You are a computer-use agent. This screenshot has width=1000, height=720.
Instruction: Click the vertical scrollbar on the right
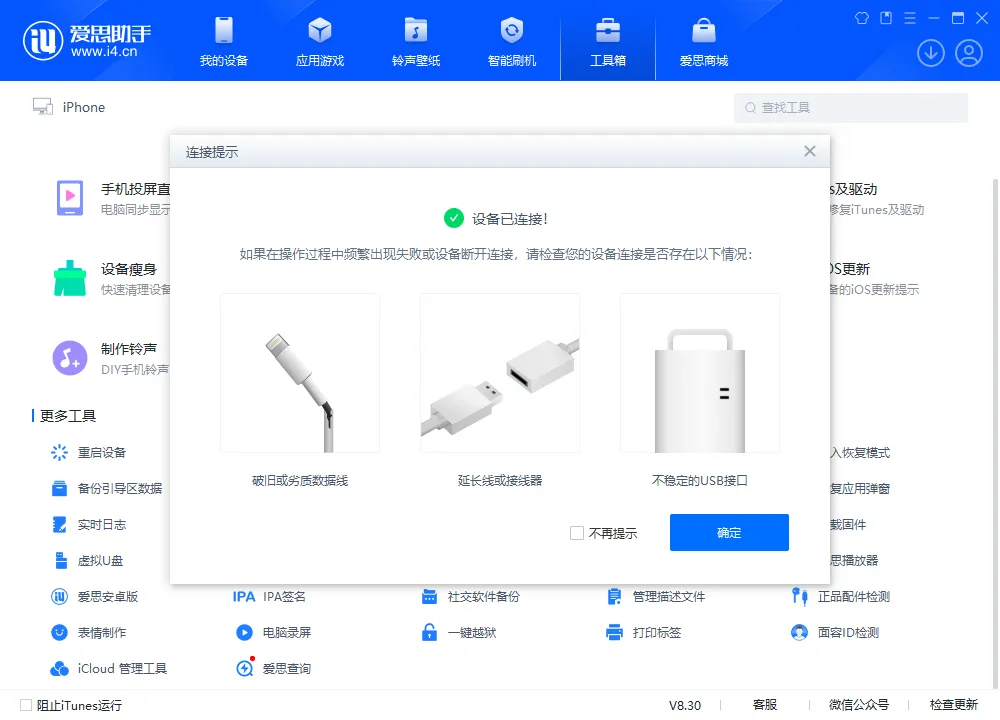click(x=995, y=434)
